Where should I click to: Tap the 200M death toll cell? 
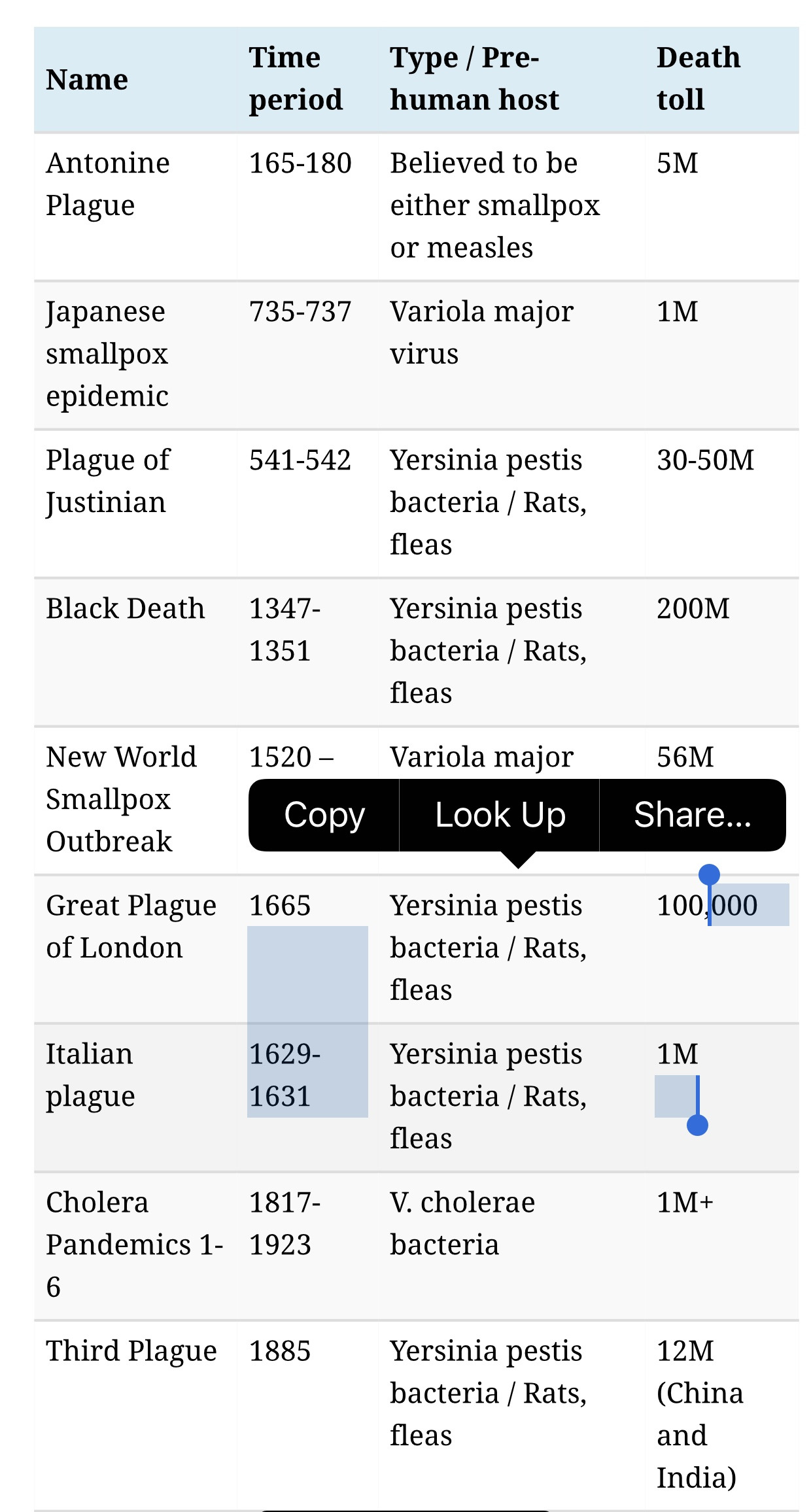(x=693, y=608)
